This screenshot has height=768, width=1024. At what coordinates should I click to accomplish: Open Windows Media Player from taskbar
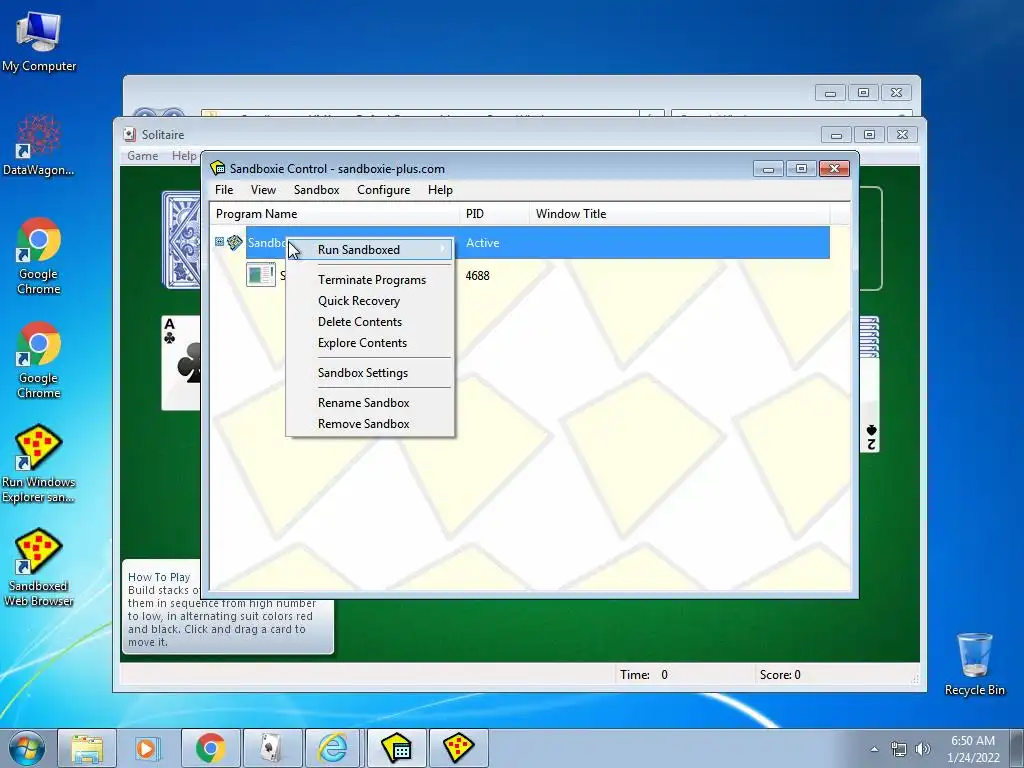(x=148, y=748)
